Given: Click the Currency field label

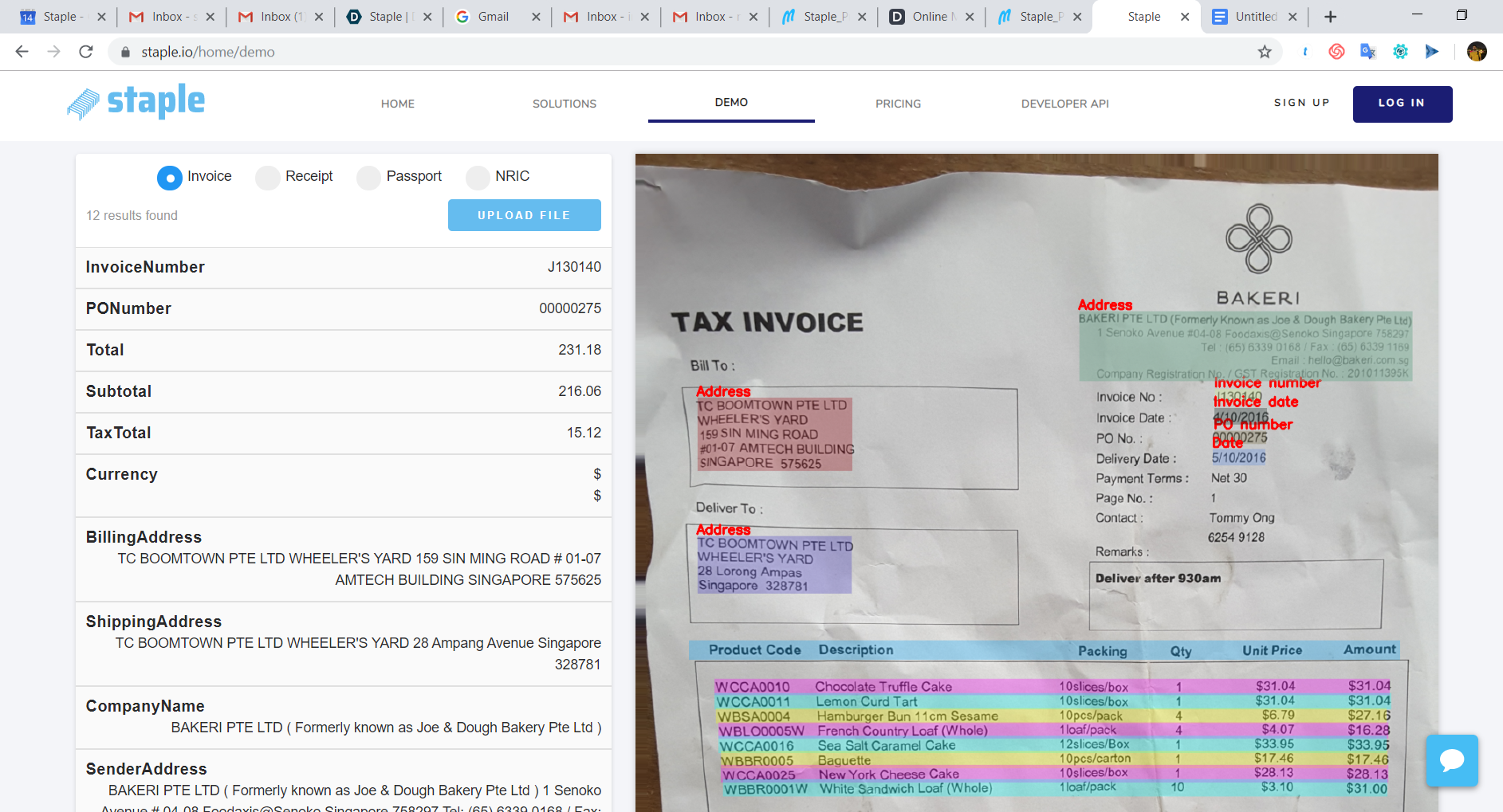Looking at the screenshot, I should coord(122,474).
